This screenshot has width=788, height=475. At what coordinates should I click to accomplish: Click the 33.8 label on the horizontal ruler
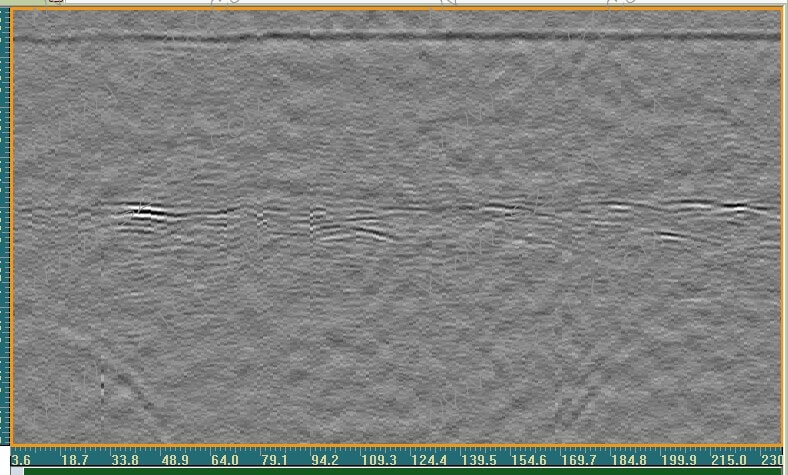[x=125, y=459]
